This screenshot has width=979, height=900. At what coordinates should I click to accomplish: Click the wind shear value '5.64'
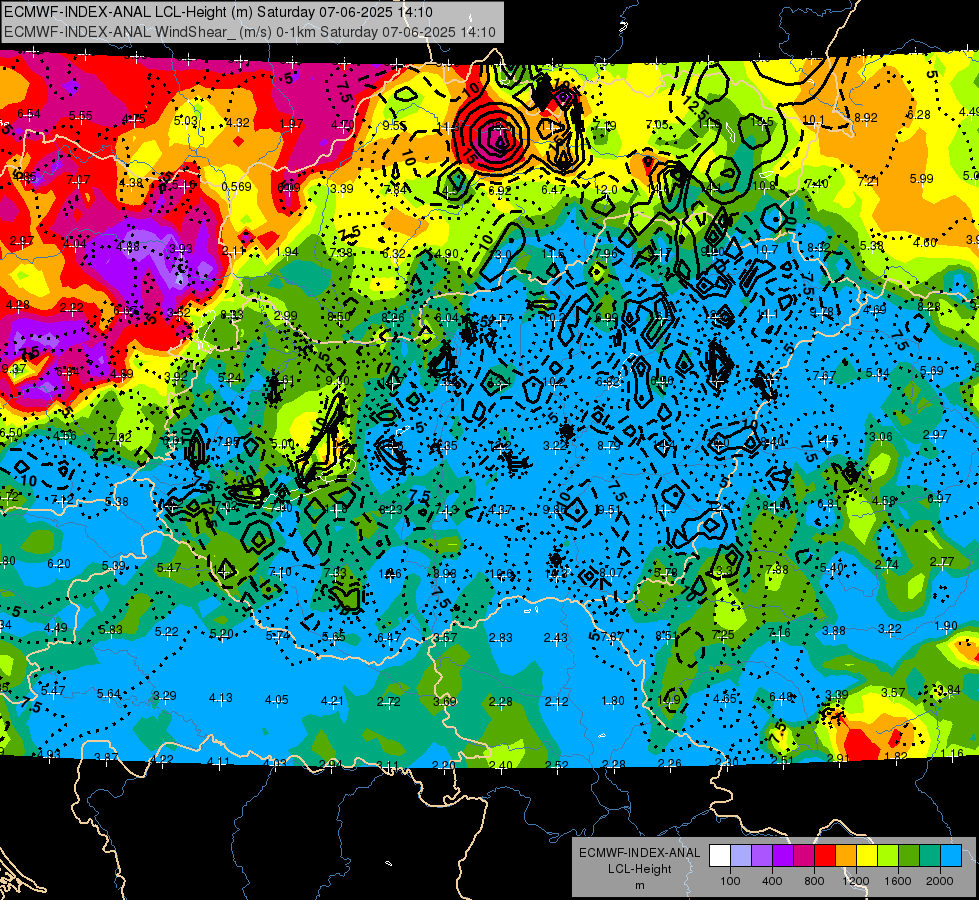click(x=109, y=693)
